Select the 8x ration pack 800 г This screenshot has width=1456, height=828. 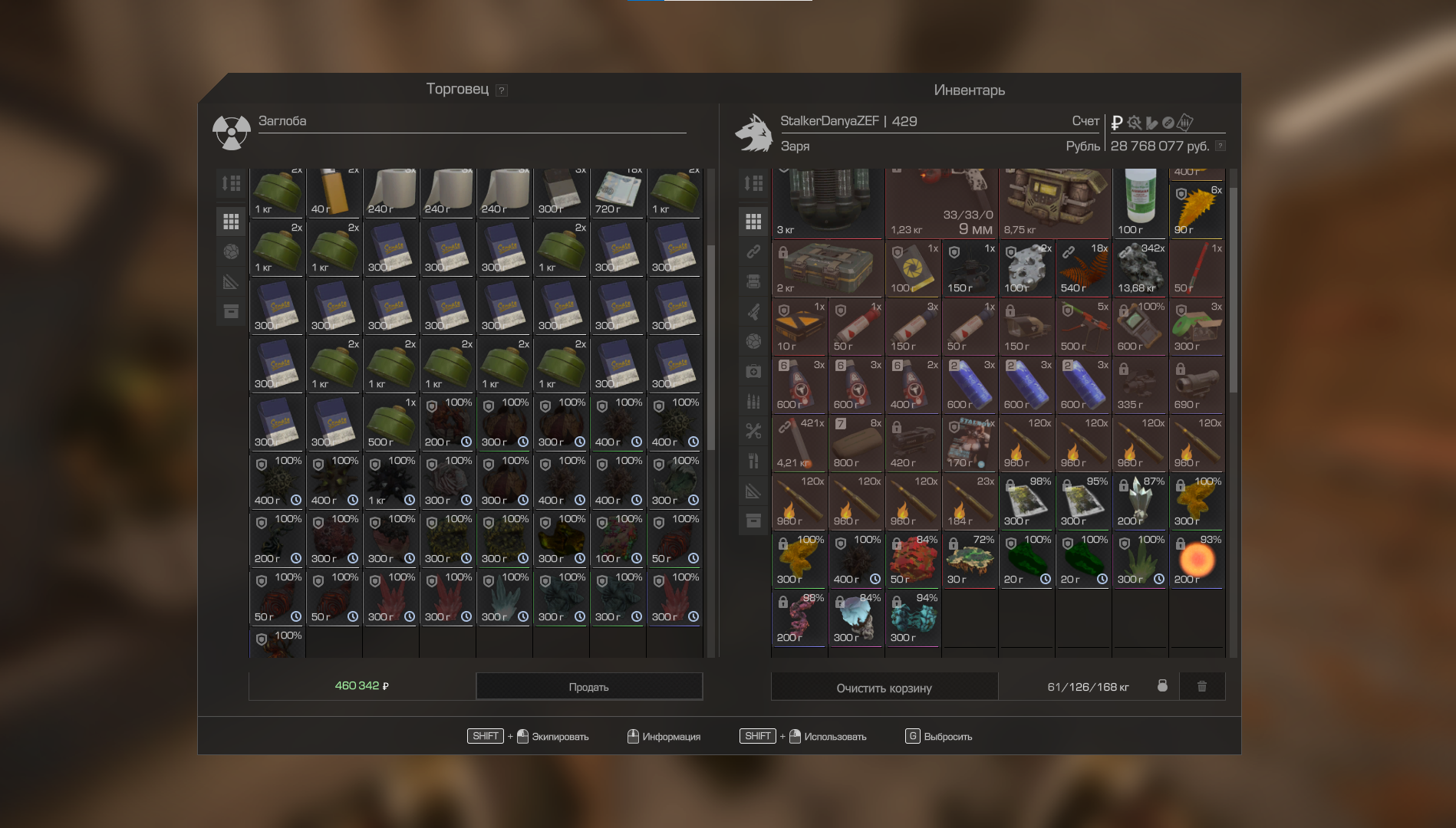(856, 443)
